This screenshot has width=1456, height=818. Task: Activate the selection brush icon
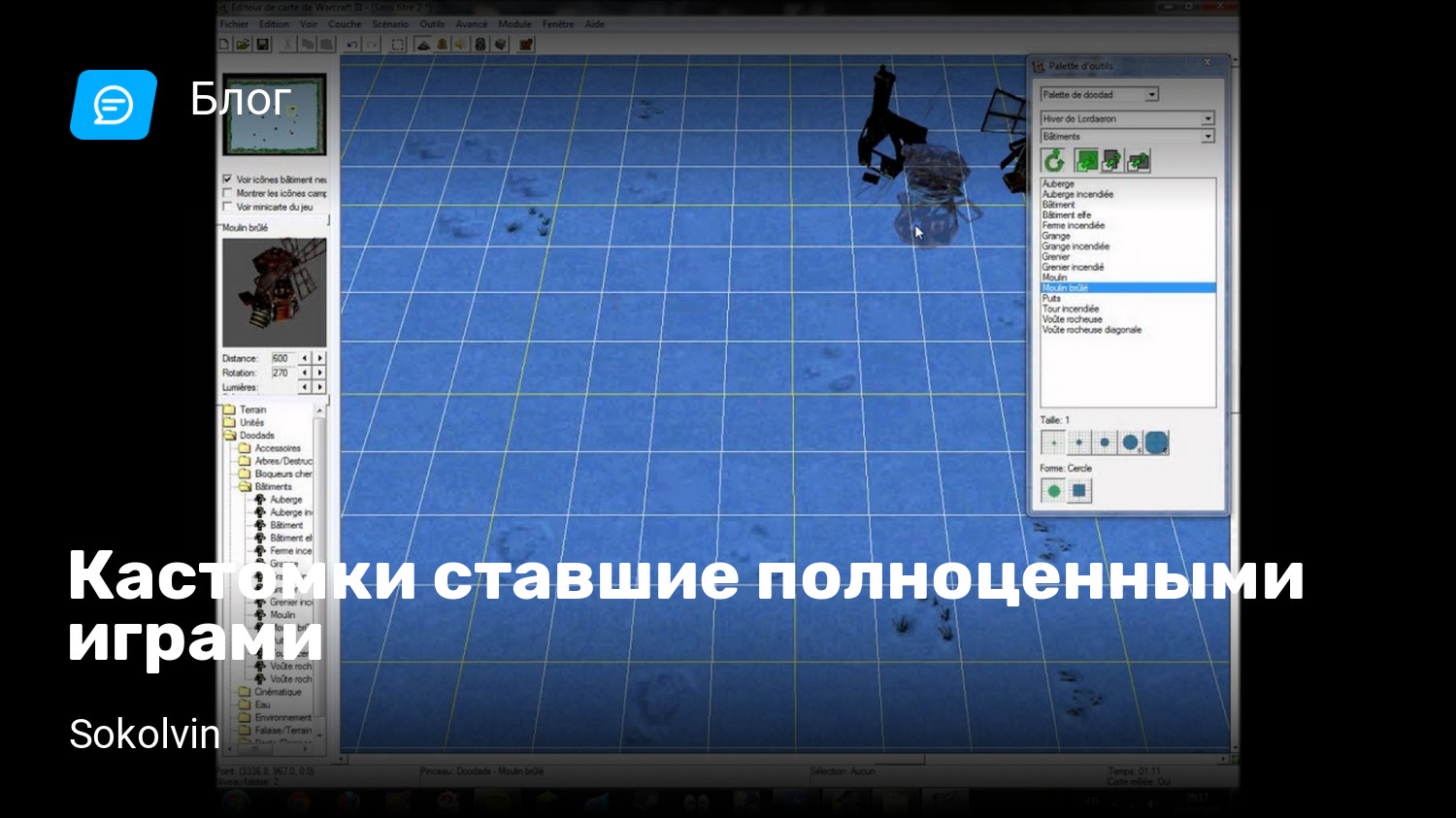point(398,45)
